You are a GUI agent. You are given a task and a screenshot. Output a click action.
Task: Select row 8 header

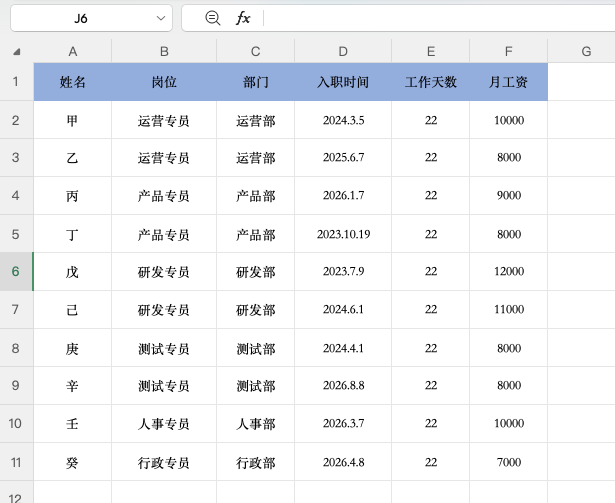coord(16,348)
